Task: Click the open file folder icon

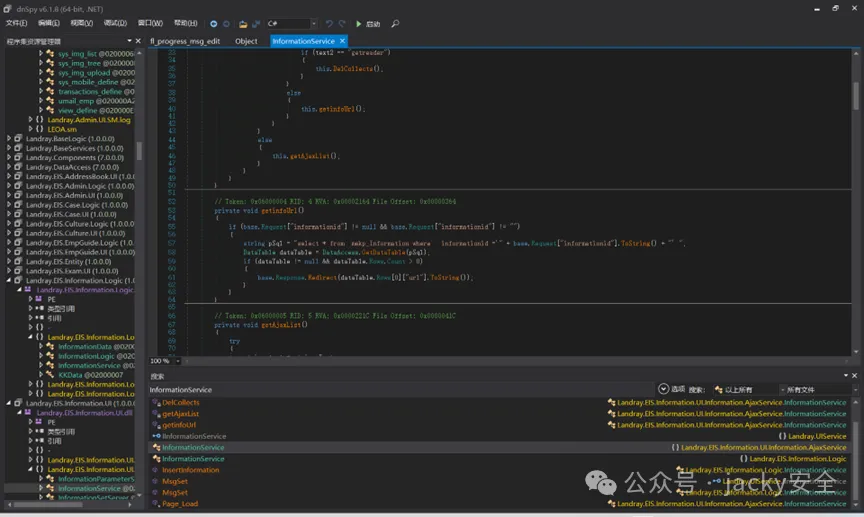Action: tap(243, 24)
